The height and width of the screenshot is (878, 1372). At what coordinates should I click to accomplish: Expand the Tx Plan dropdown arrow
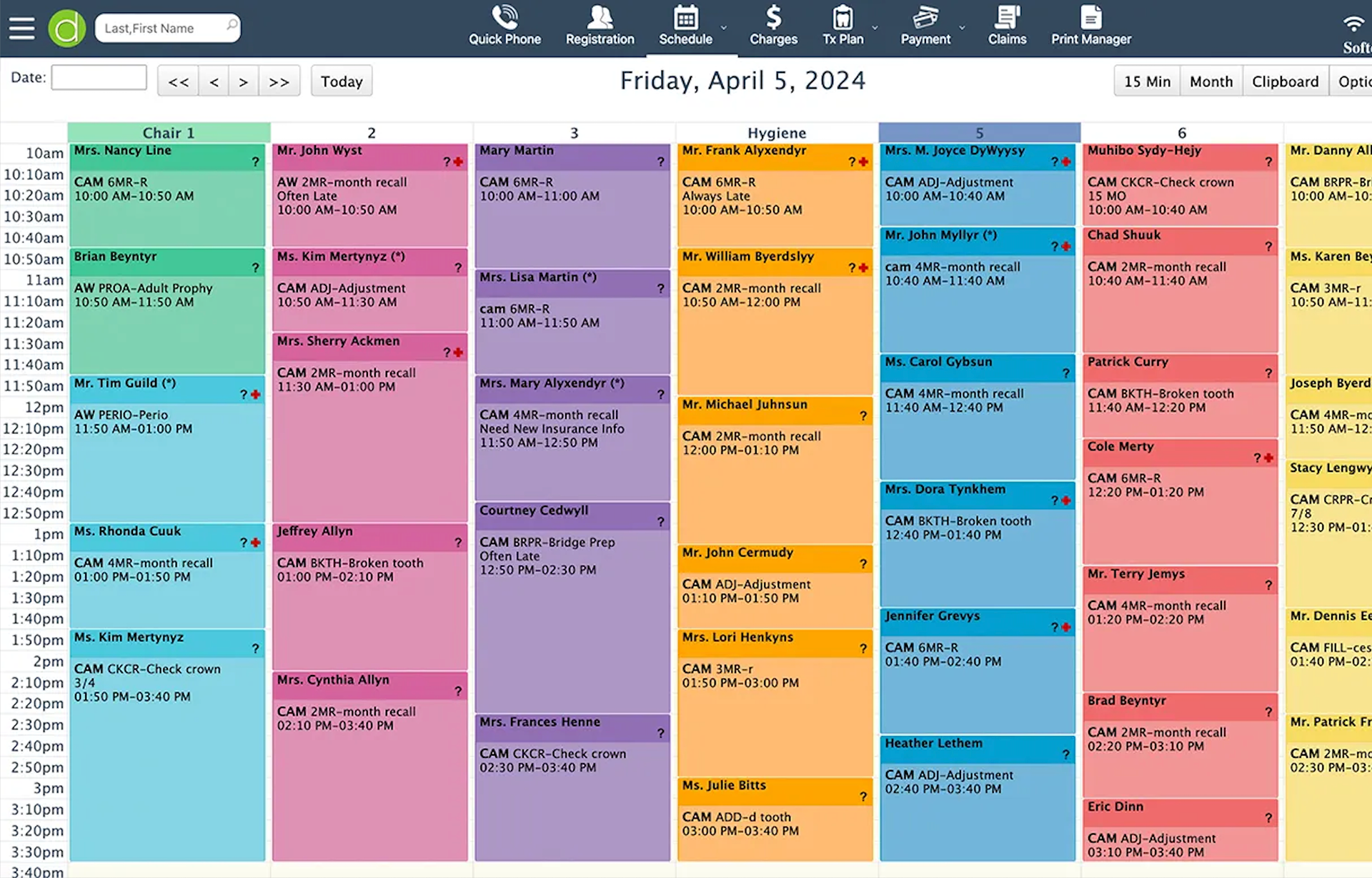coord(875,29)
